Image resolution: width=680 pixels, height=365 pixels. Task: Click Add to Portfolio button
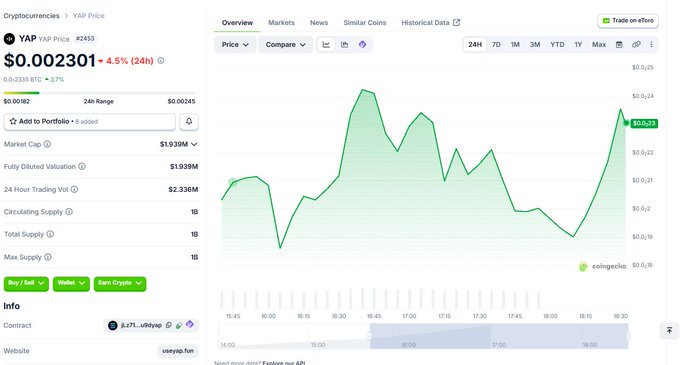tap(90, 122)
